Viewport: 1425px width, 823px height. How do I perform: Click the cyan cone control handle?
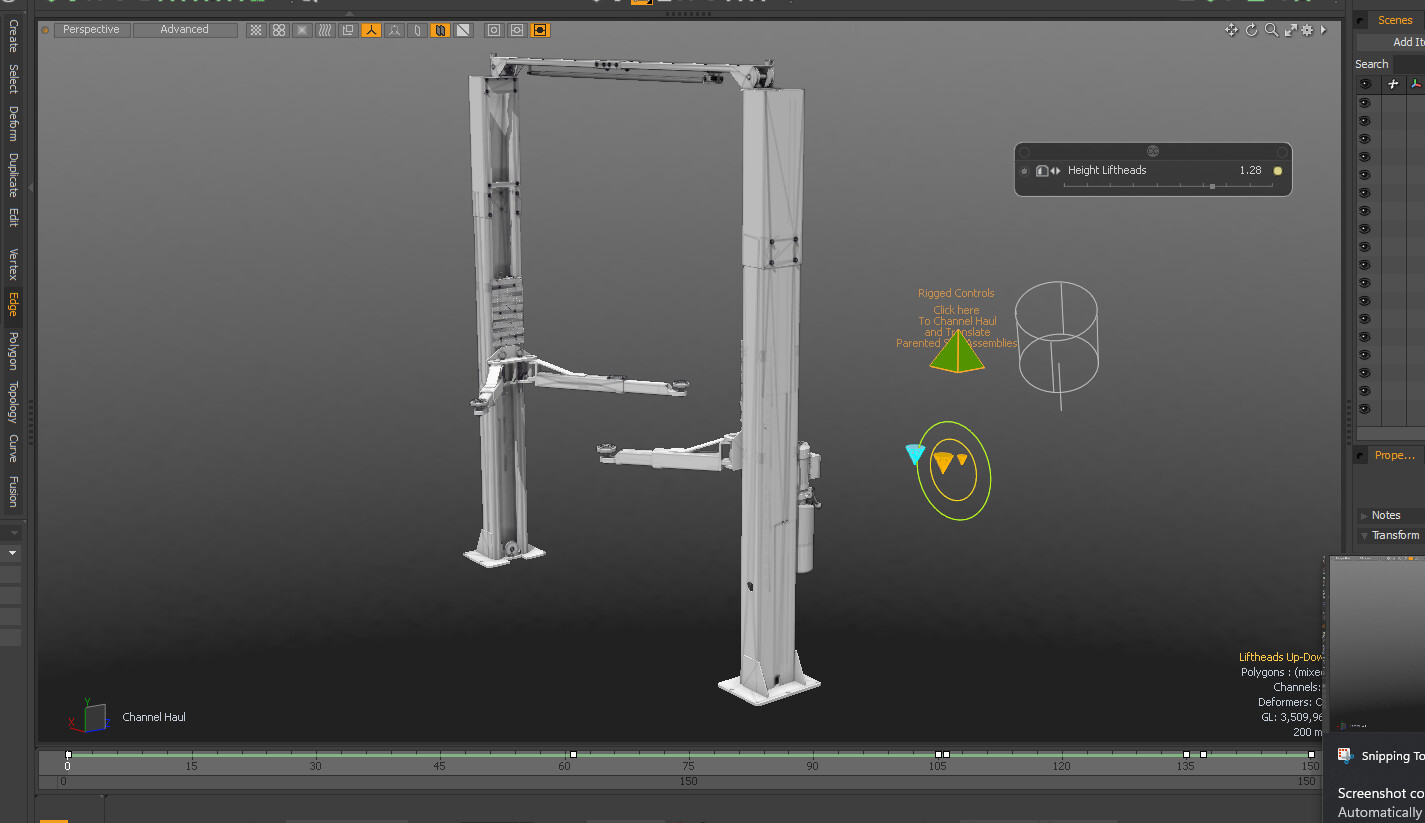coord(915,454)
